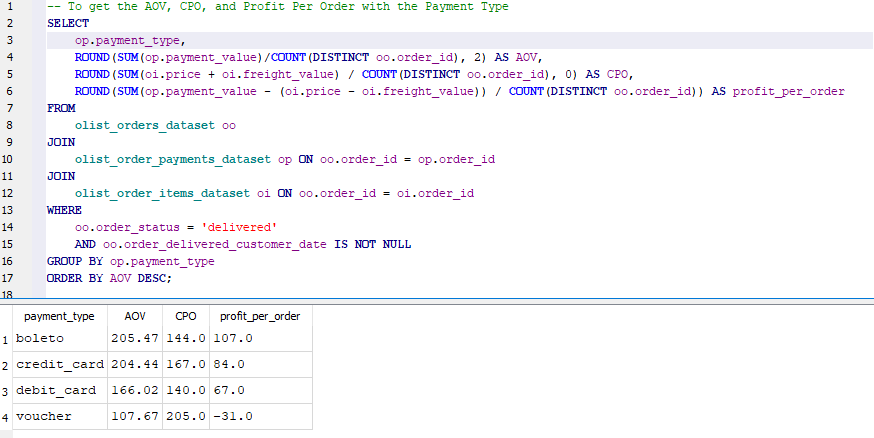Viewport: 874px width, 438px height.
Task: Click the profit_per_order column header
Action: [x=260, y=316]
